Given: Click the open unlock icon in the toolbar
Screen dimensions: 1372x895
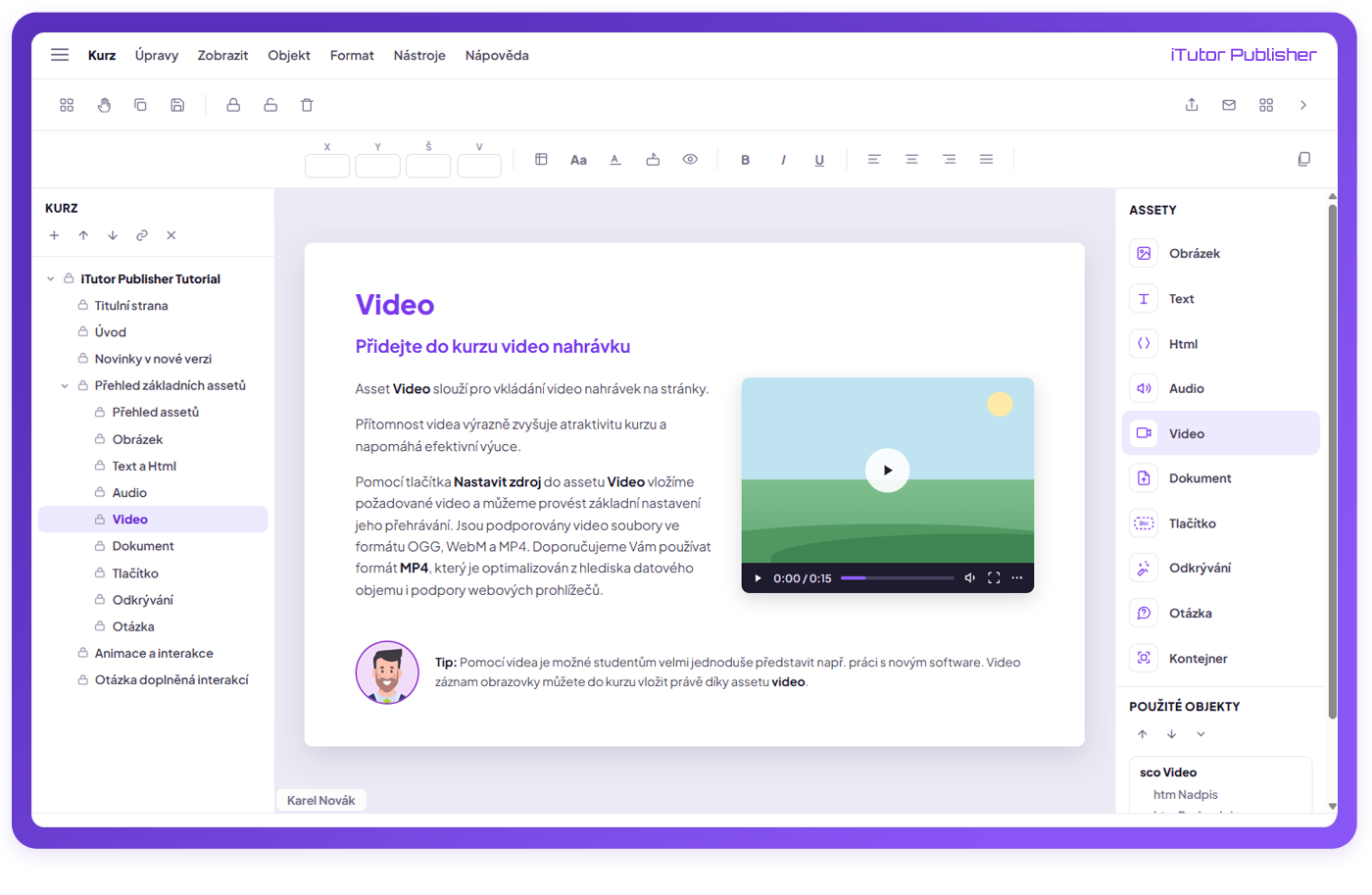Looking at the screenshot, I should (x=270, y=105).
